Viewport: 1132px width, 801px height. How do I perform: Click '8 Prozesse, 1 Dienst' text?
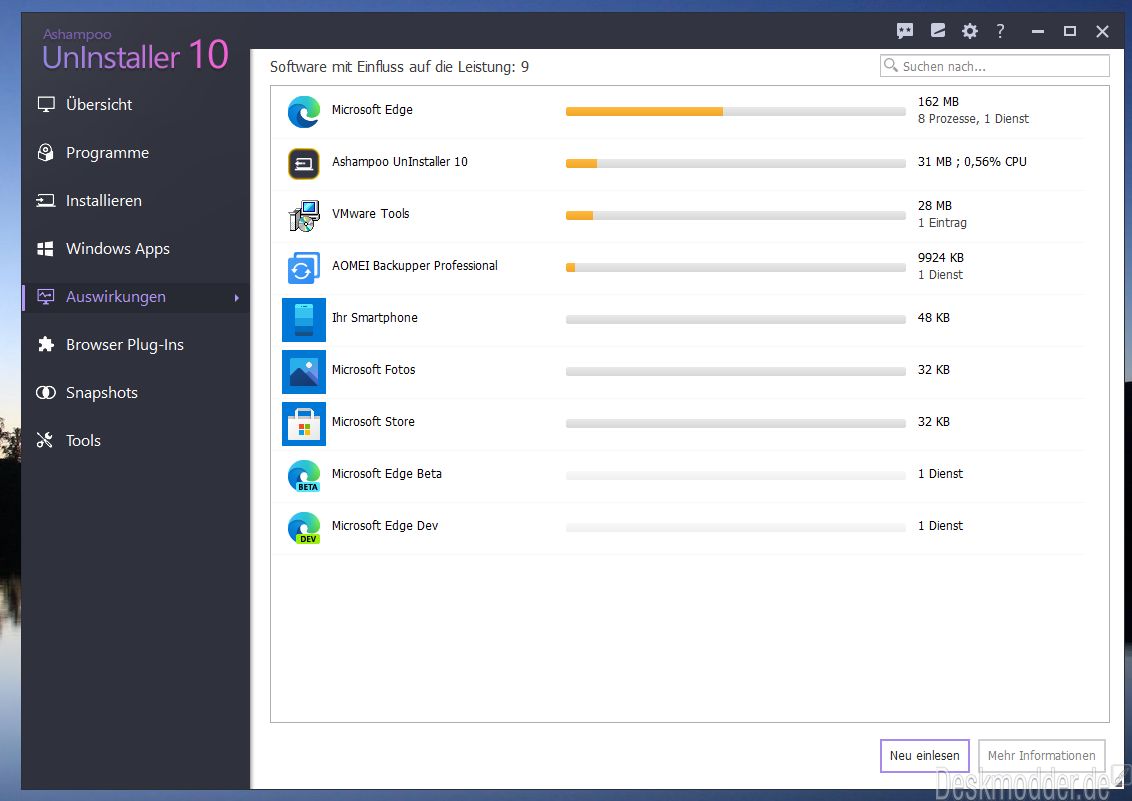click(973, 119)
